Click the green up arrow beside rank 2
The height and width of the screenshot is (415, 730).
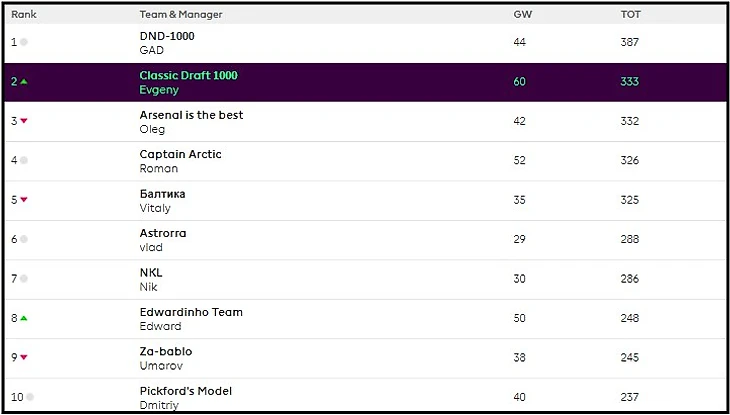24,82
